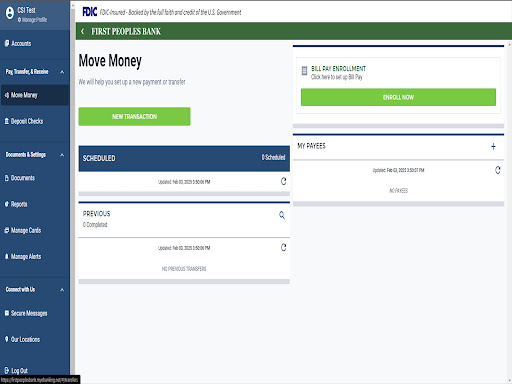The width and height of the screenshot is (512, 384).
Task: Click the '0 Completed' text under Previous
Action: pos(95,225)
